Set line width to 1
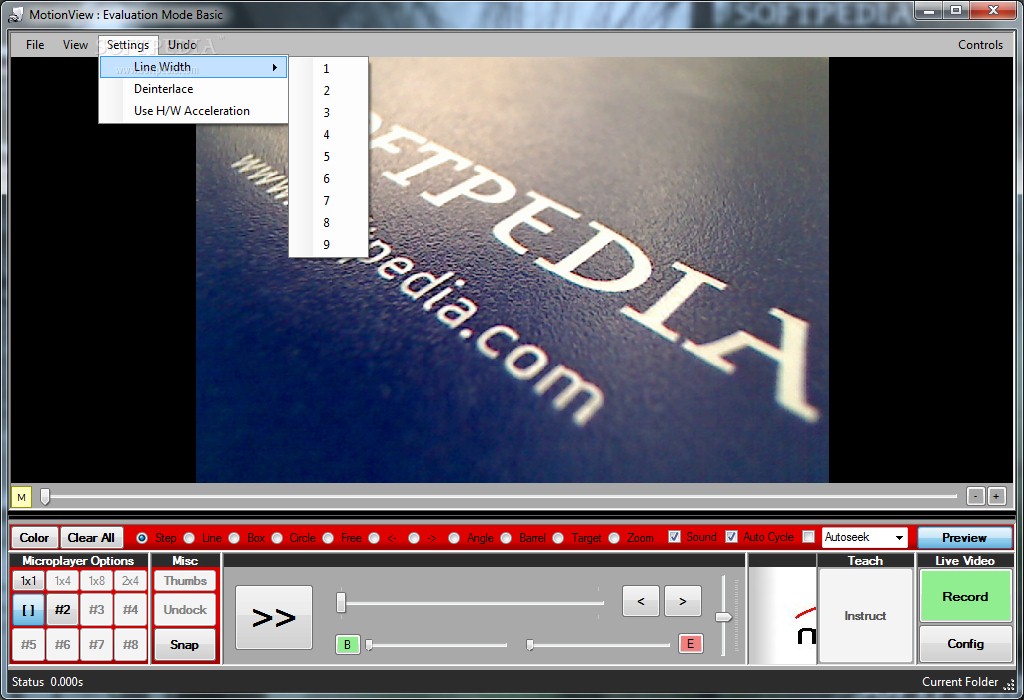The image size is (1024, 700). pyautogui.click(x=329, y=69)
